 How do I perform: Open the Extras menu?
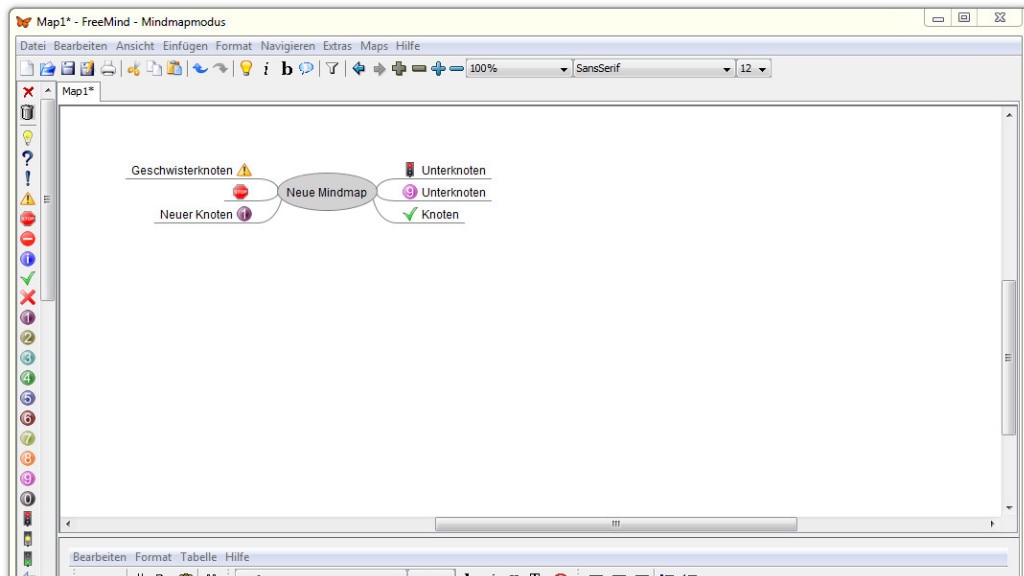click(x=337, y=45)
